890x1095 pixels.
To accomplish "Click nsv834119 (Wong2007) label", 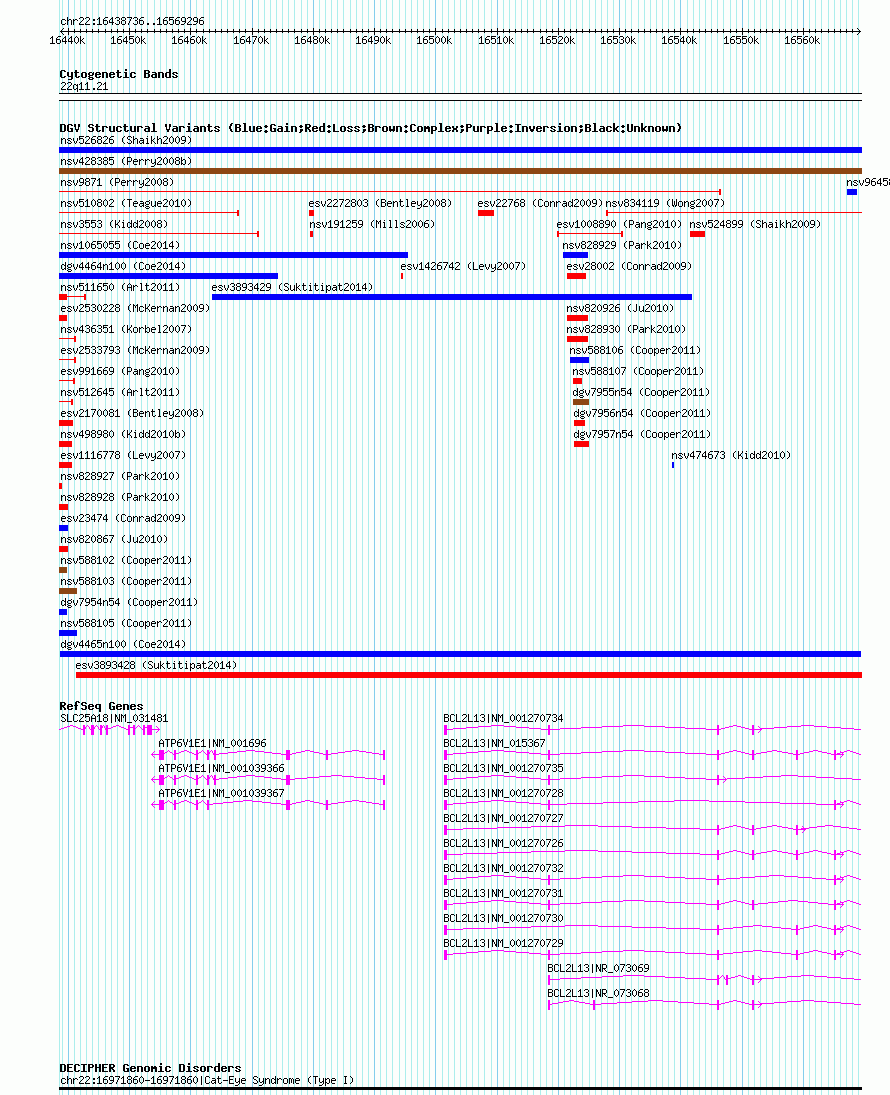I will click(x=665, y=203).
